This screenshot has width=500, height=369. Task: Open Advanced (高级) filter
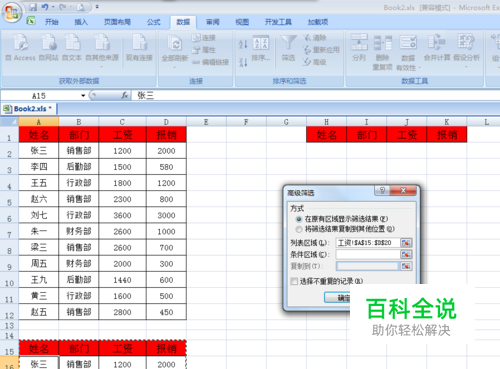point(315,62)
